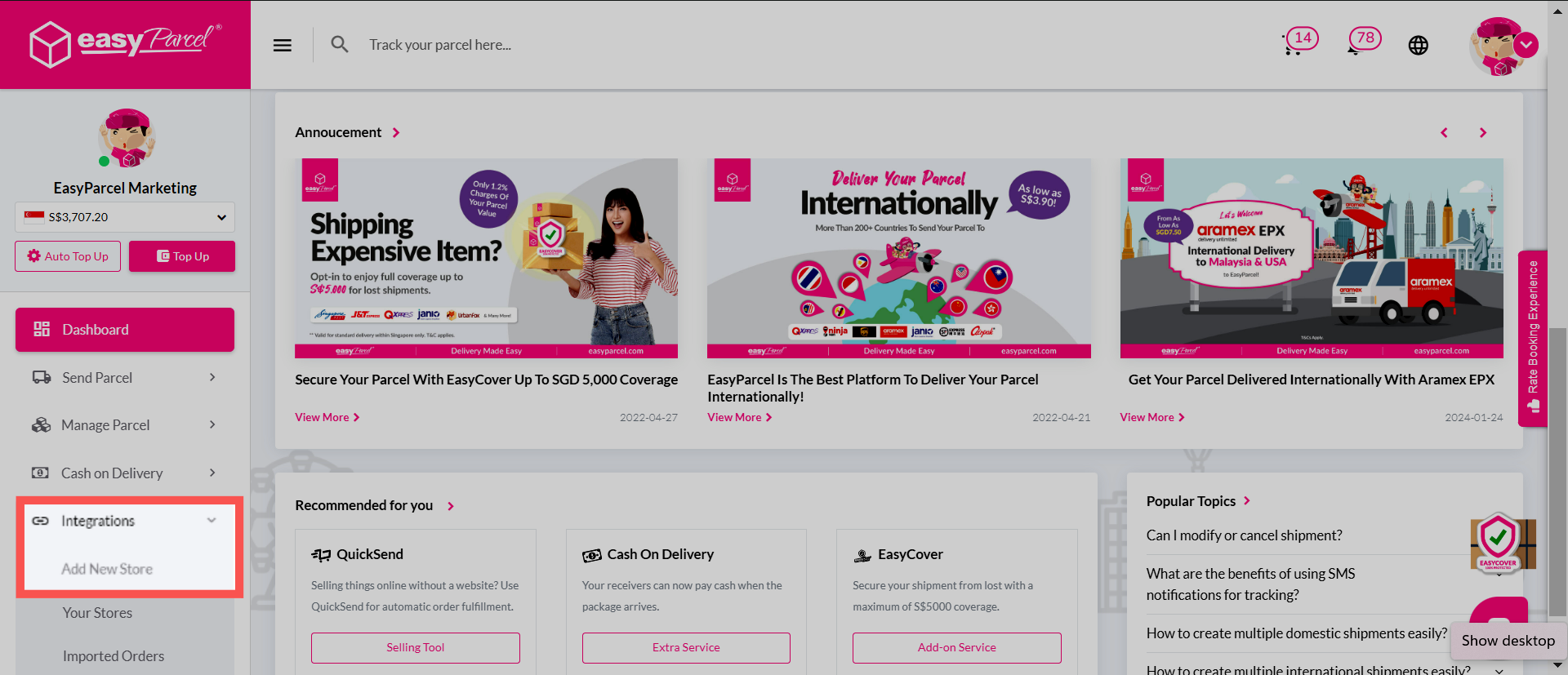
Task: Click the Cash on Delivery money icon
Action: click(40, 473)
